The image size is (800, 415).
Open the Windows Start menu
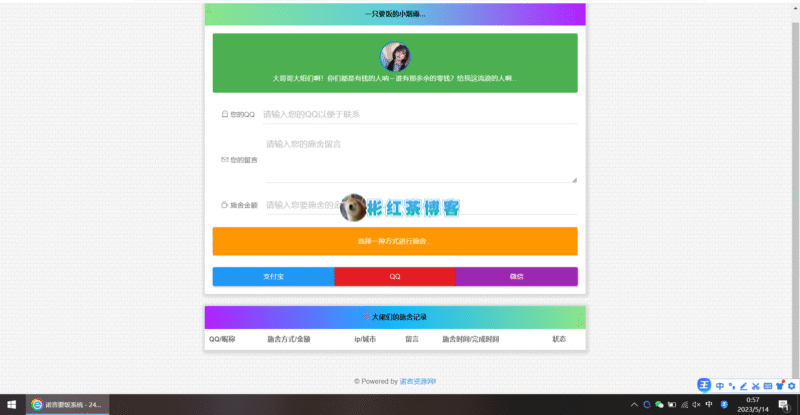(11, 404)
